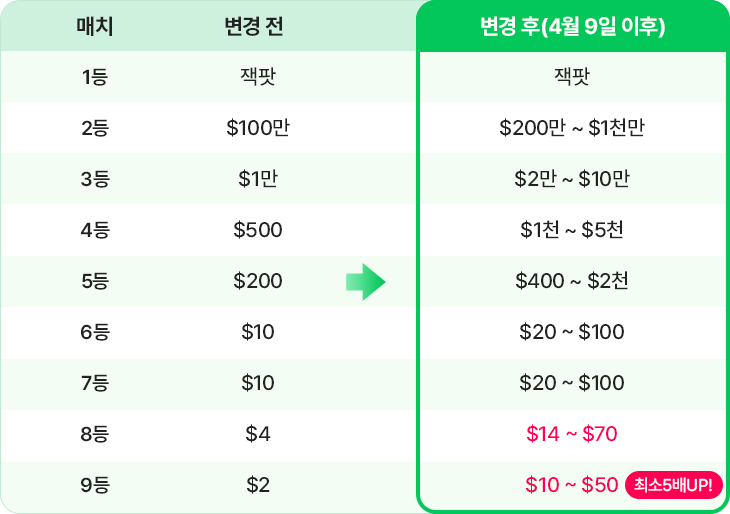Click the red $10 ~ $50 text
The image size is (730, 514).
[572, 485]
